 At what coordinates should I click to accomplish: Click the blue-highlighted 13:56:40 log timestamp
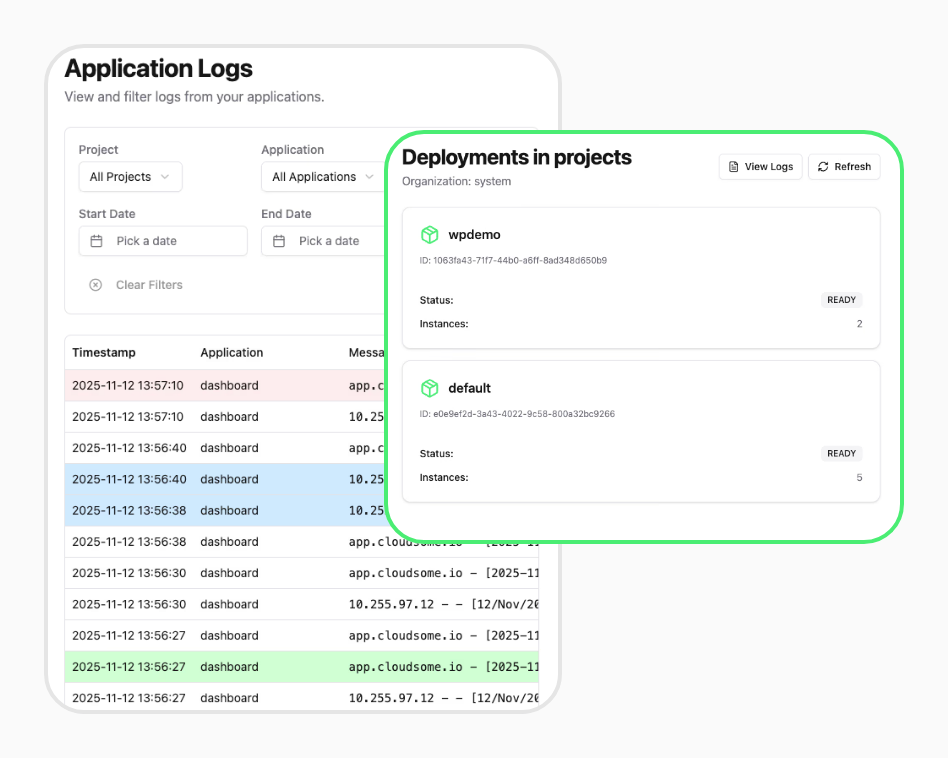coord(129,479)
